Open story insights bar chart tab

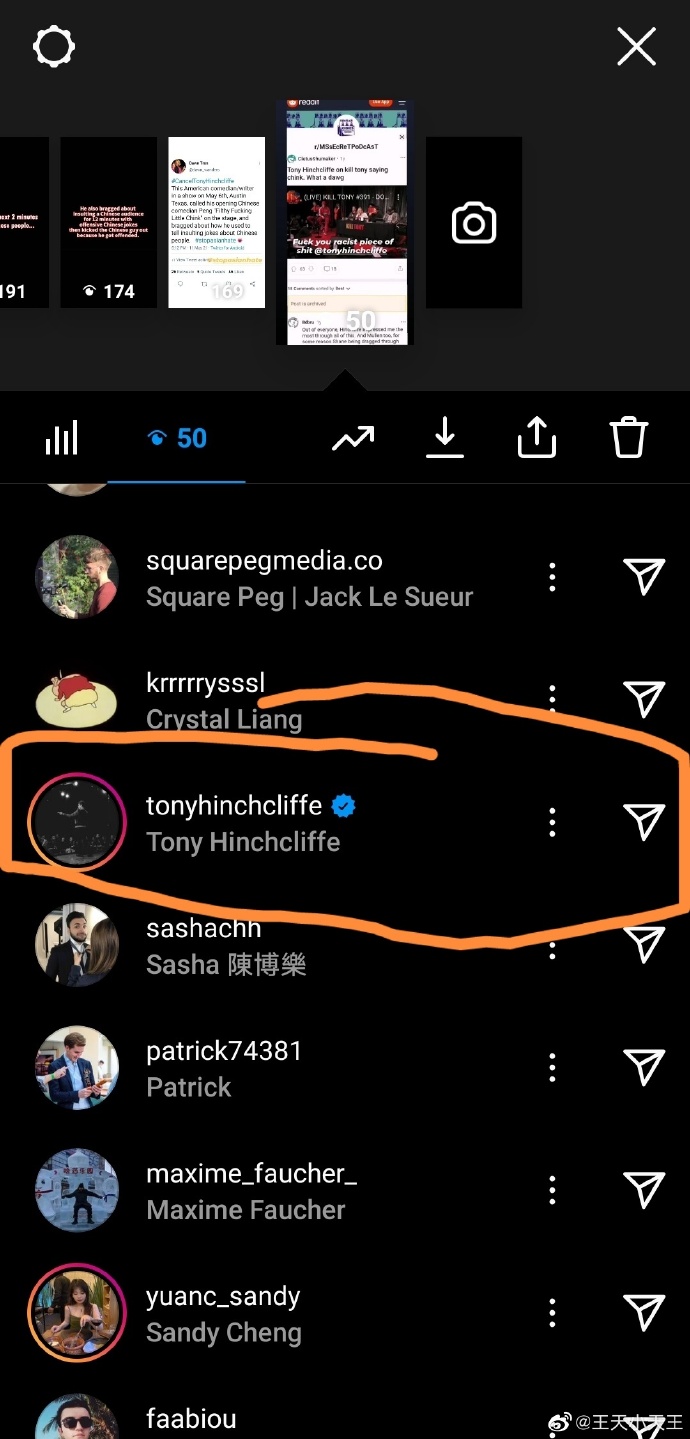click(x=61, y=438)
